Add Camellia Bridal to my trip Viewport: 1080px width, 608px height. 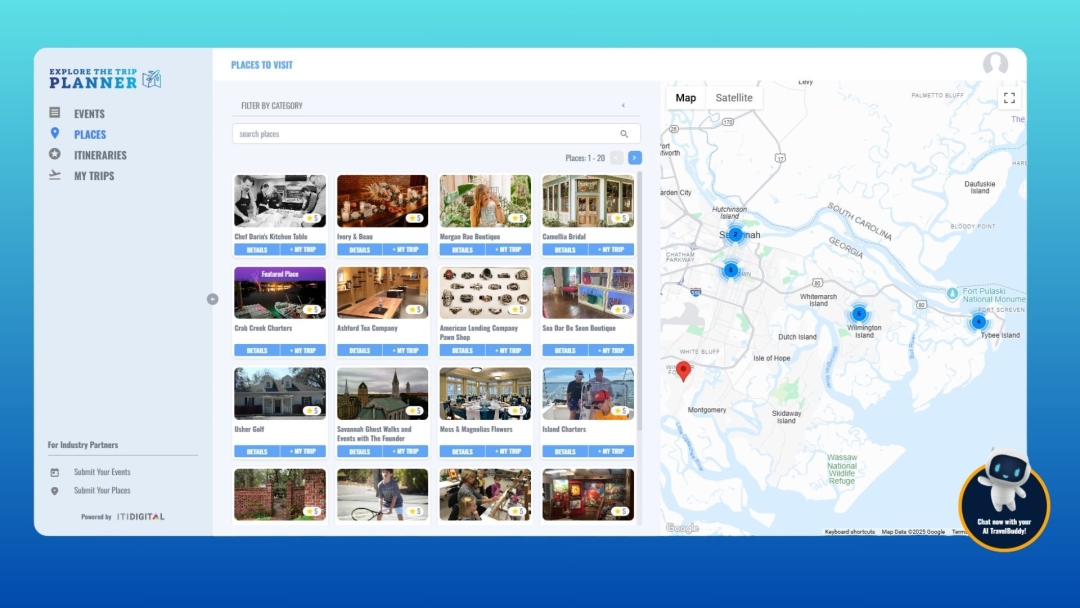[611, 250]
